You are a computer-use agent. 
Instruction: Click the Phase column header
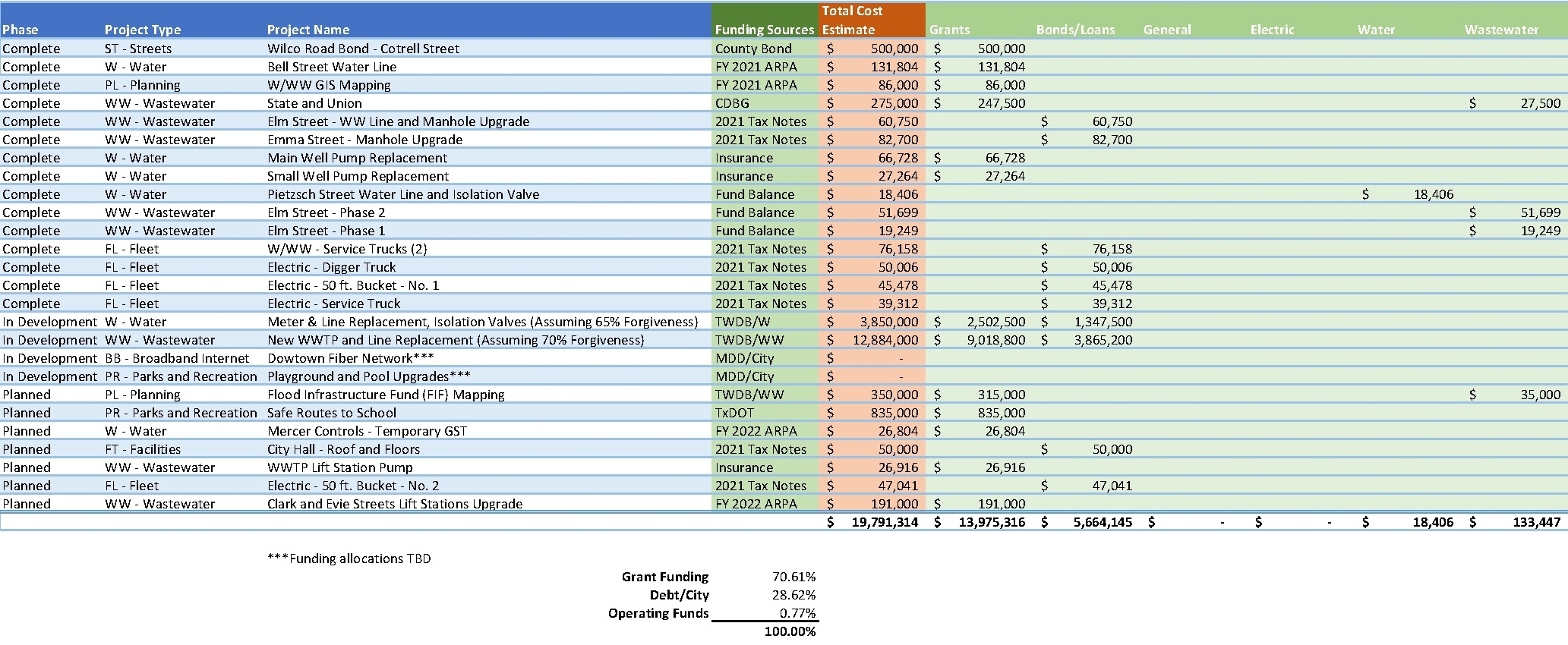[21, 30]
